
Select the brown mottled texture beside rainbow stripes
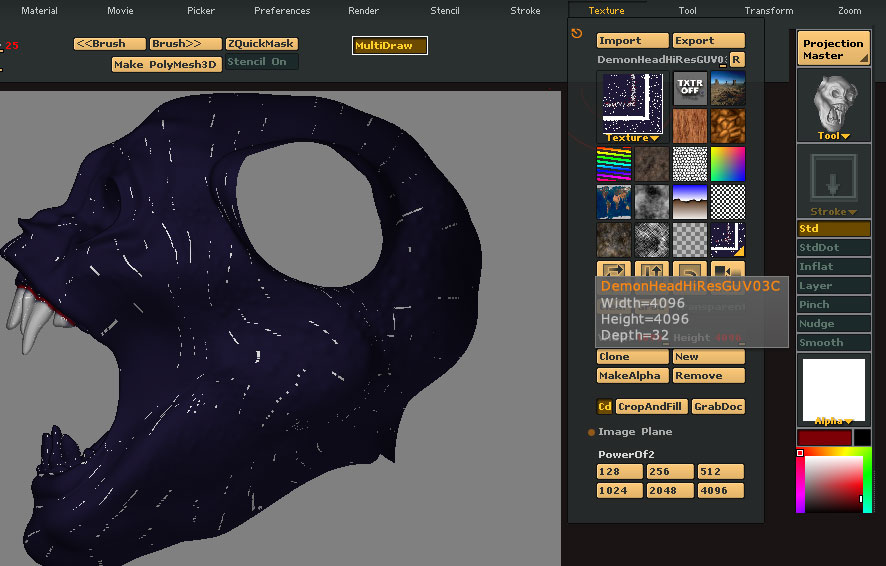(652, 164)
